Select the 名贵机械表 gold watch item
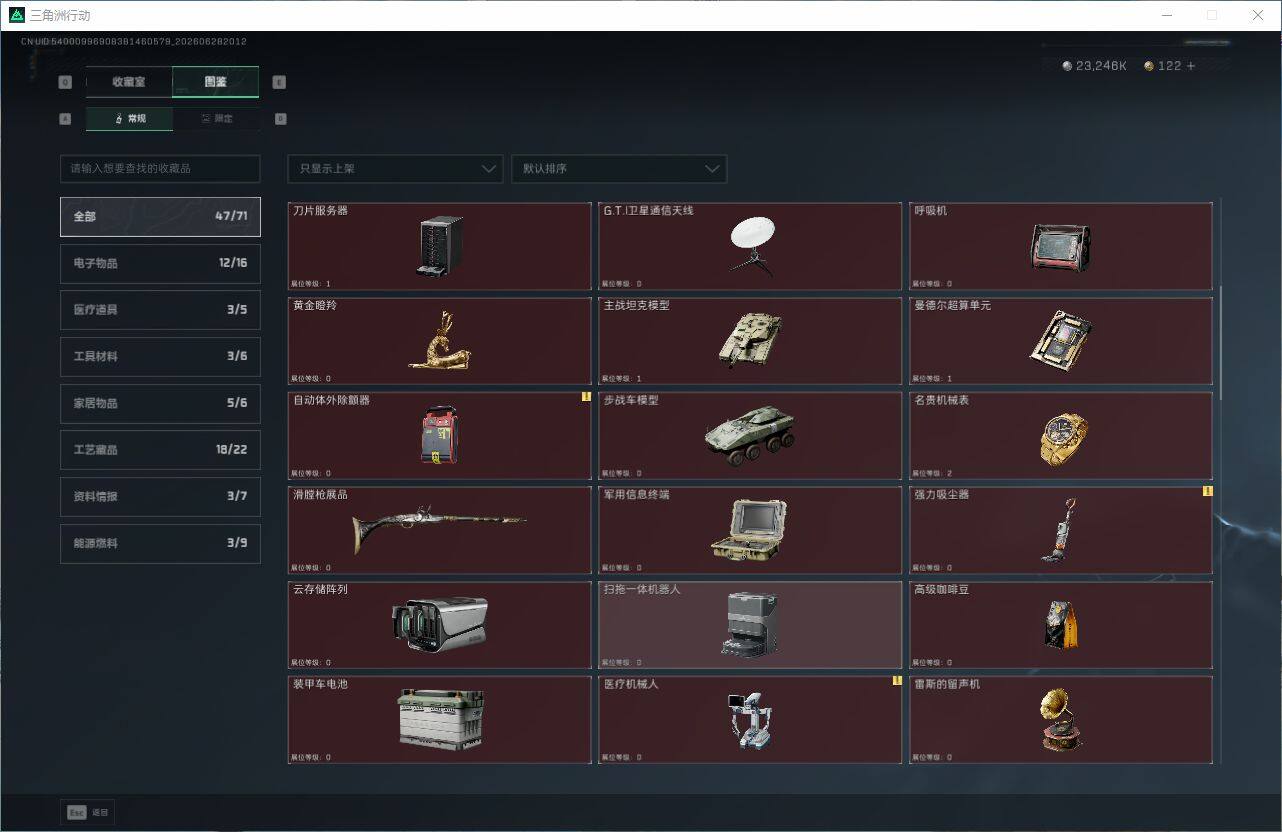This screenshot has width=1282, height=832. [1061, 436]
